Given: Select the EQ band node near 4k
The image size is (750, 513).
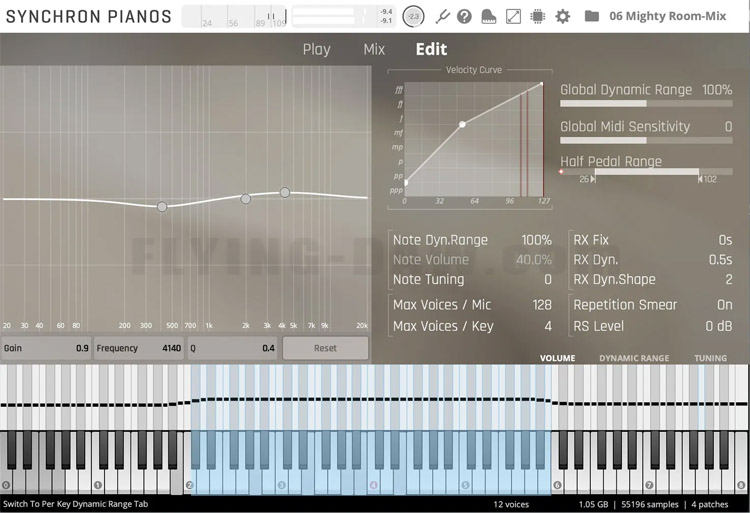Looking at the screenshot, I should pyautogui.click(x=285, y=193).
